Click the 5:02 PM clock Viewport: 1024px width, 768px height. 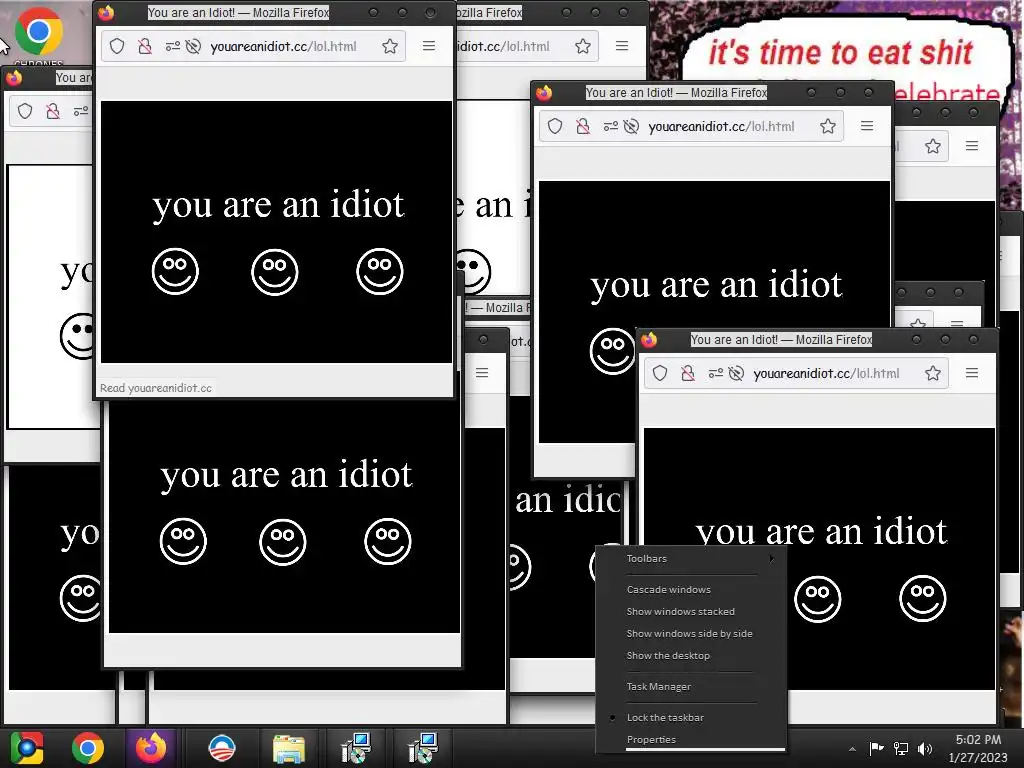coord(978,739)
